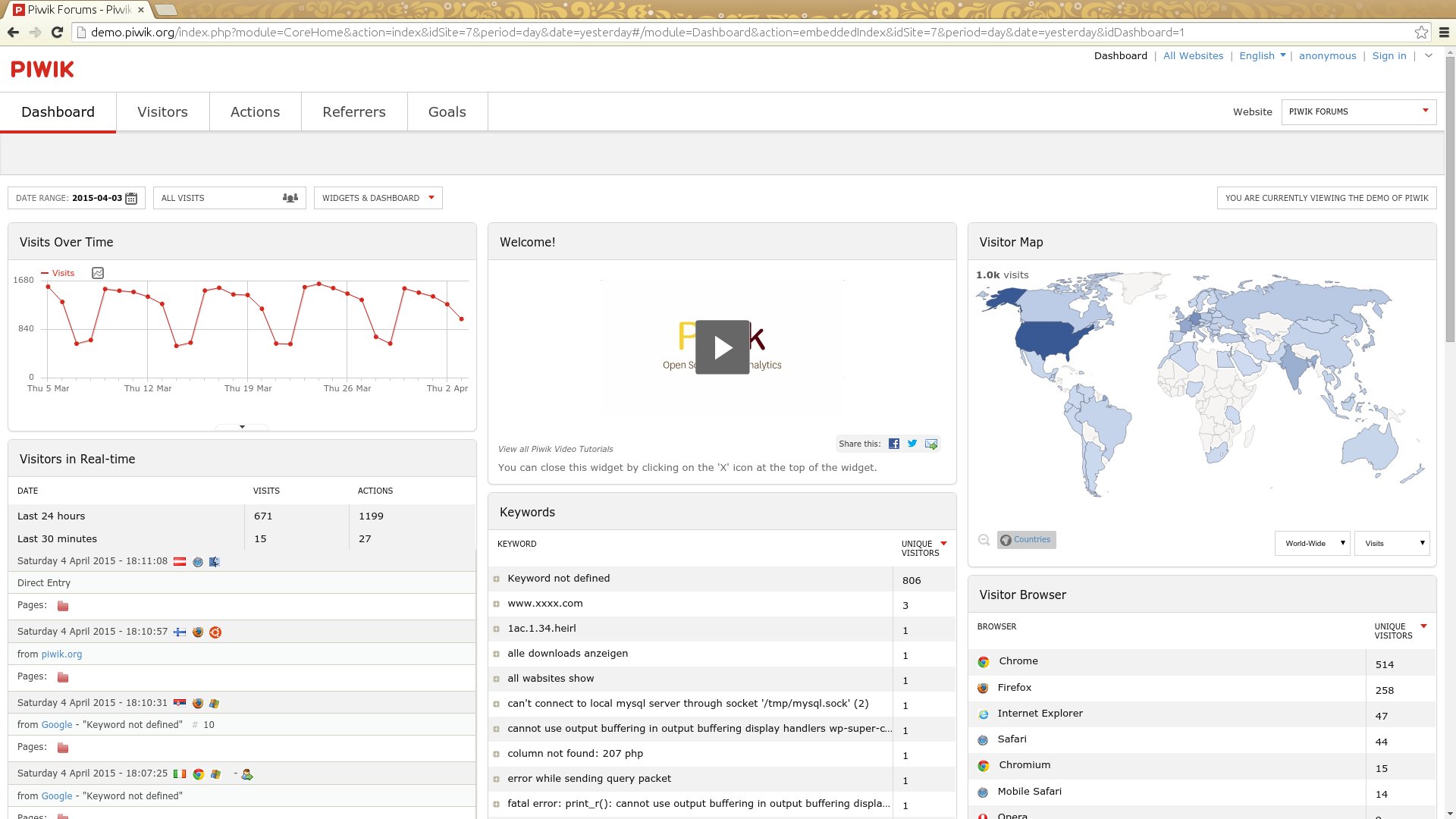Expand the 'www.xxxx.com' keyword row
This screenshot has width=1456, height=819.
[496, 604]
